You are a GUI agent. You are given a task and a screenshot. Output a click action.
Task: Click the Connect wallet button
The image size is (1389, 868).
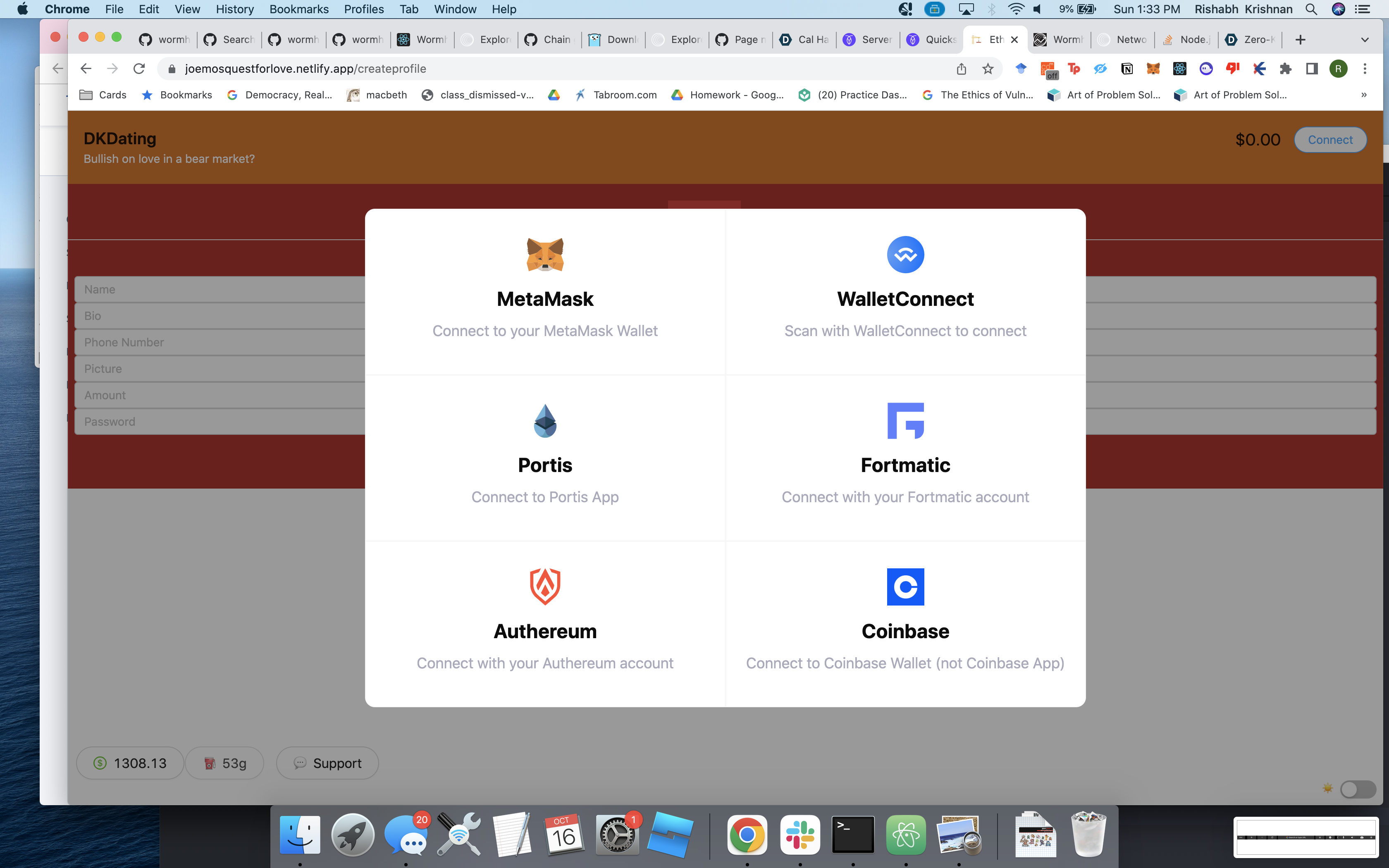[1329, 140]
